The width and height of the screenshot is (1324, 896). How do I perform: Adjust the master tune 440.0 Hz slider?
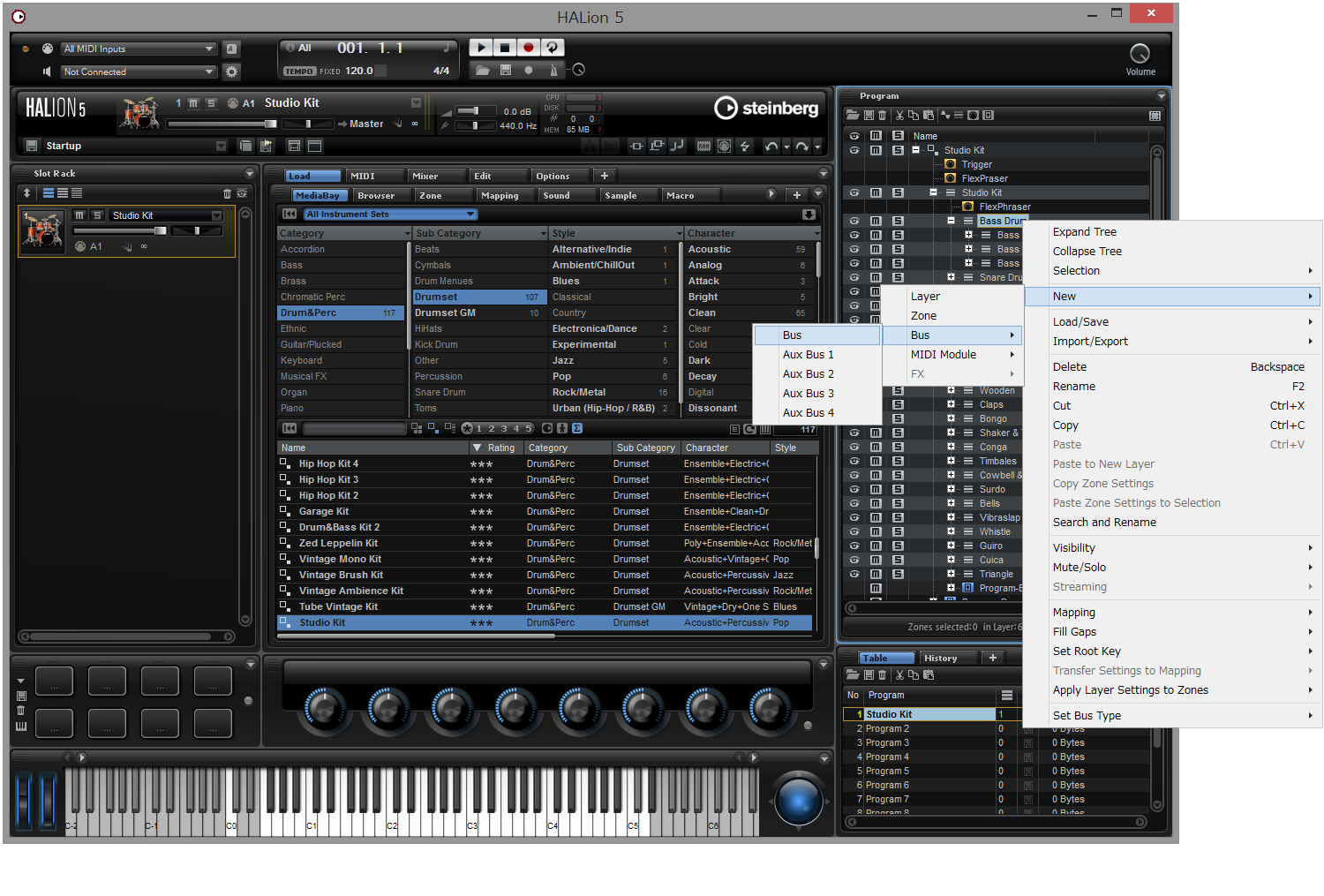coord(475,125)
